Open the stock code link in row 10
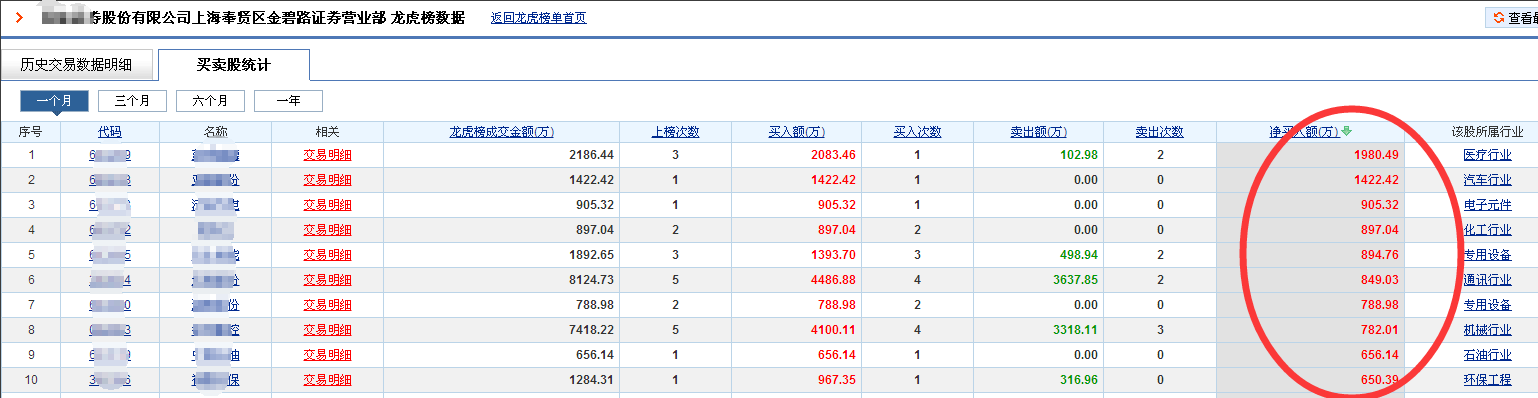Screen dimensions: 1538x398 (110, 380)
